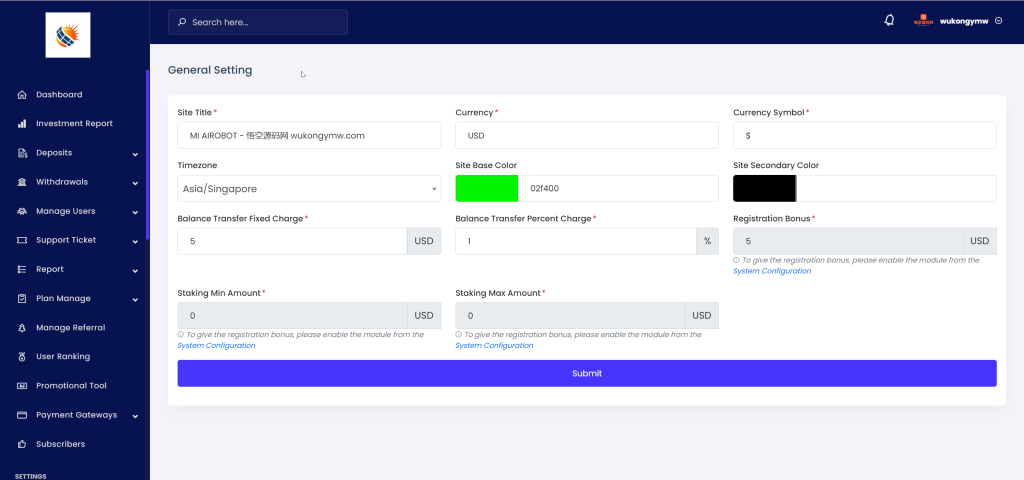
Task: Click the Site Secondary Color hex field
Action: pos(897,188)
